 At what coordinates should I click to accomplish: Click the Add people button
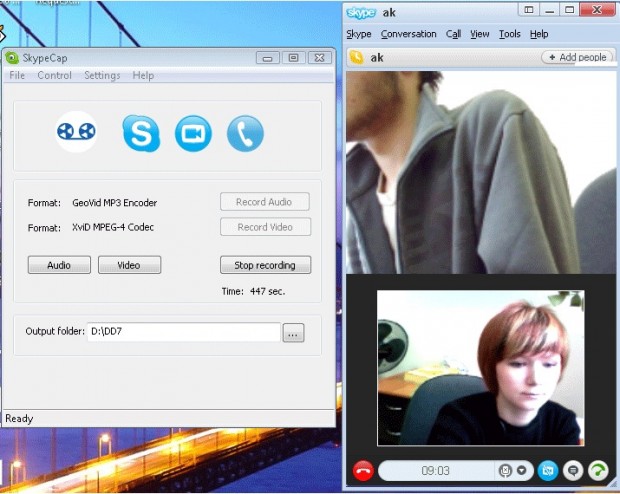click(x=577, y=57)
